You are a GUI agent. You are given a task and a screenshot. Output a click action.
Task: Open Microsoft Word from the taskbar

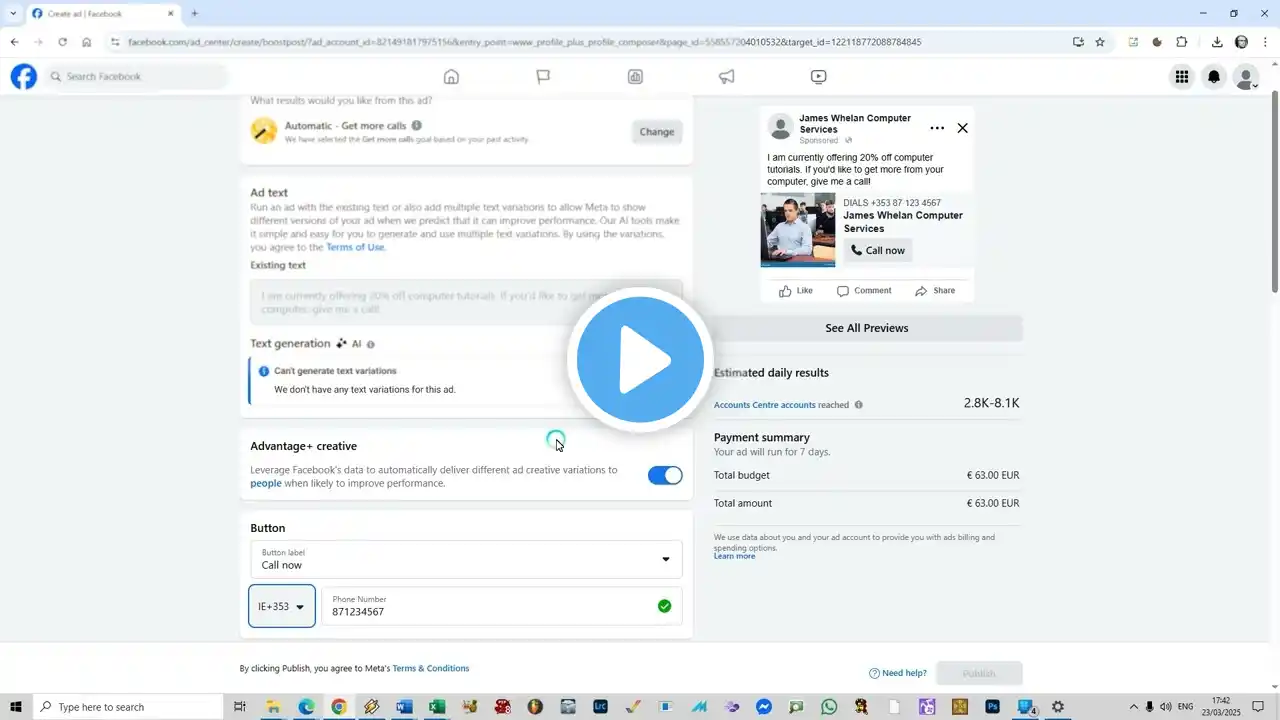[x=404, y=707]
